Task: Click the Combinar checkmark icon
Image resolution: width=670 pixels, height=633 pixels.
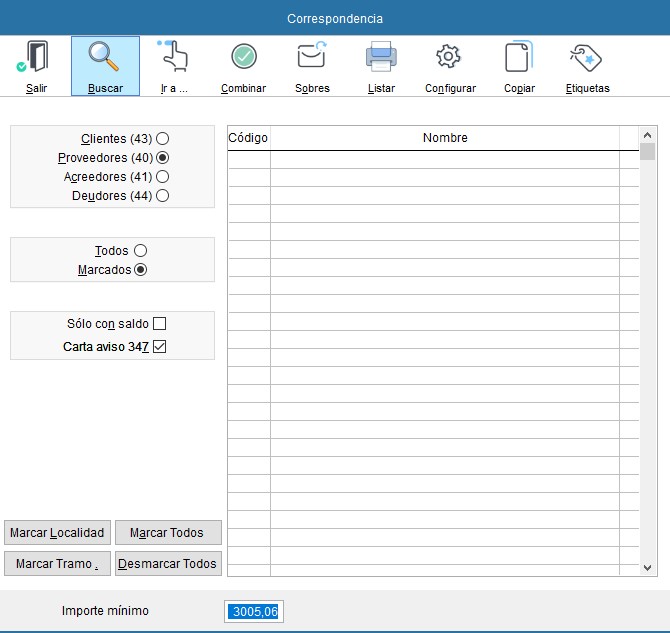Action: click(x=243, y=58)
